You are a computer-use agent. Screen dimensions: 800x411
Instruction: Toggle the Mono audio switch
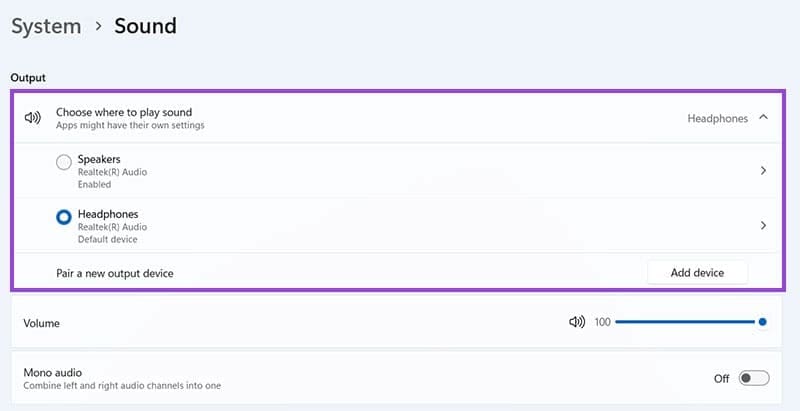click(x=753, y=378)
